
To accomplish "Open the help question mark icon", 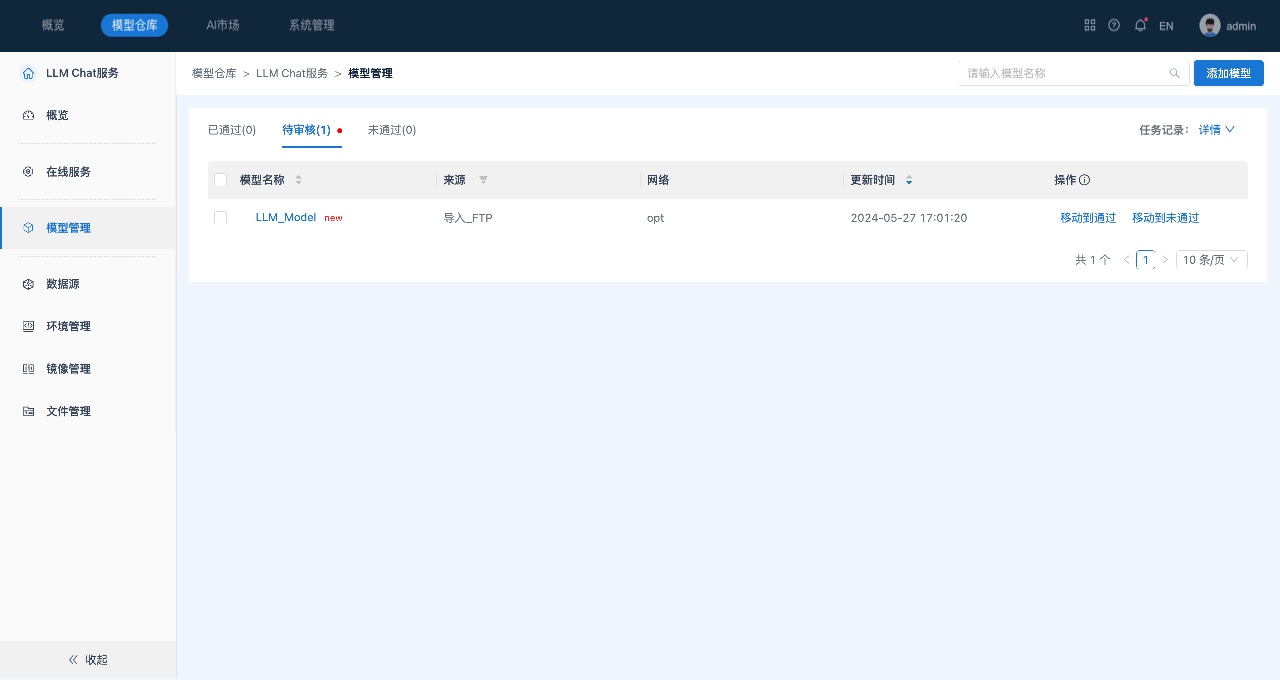I will click(x=1114, y=25).
